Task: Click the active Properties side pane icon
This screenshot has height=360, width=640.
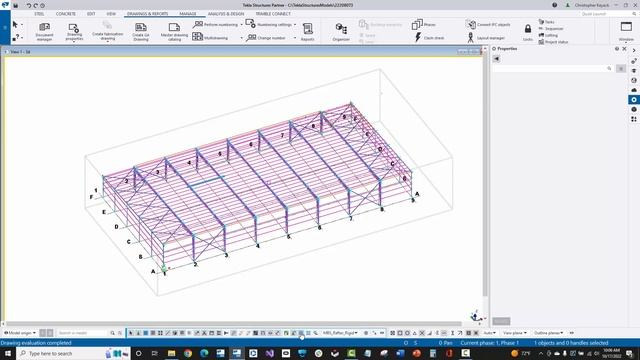Action: point(633,100)
